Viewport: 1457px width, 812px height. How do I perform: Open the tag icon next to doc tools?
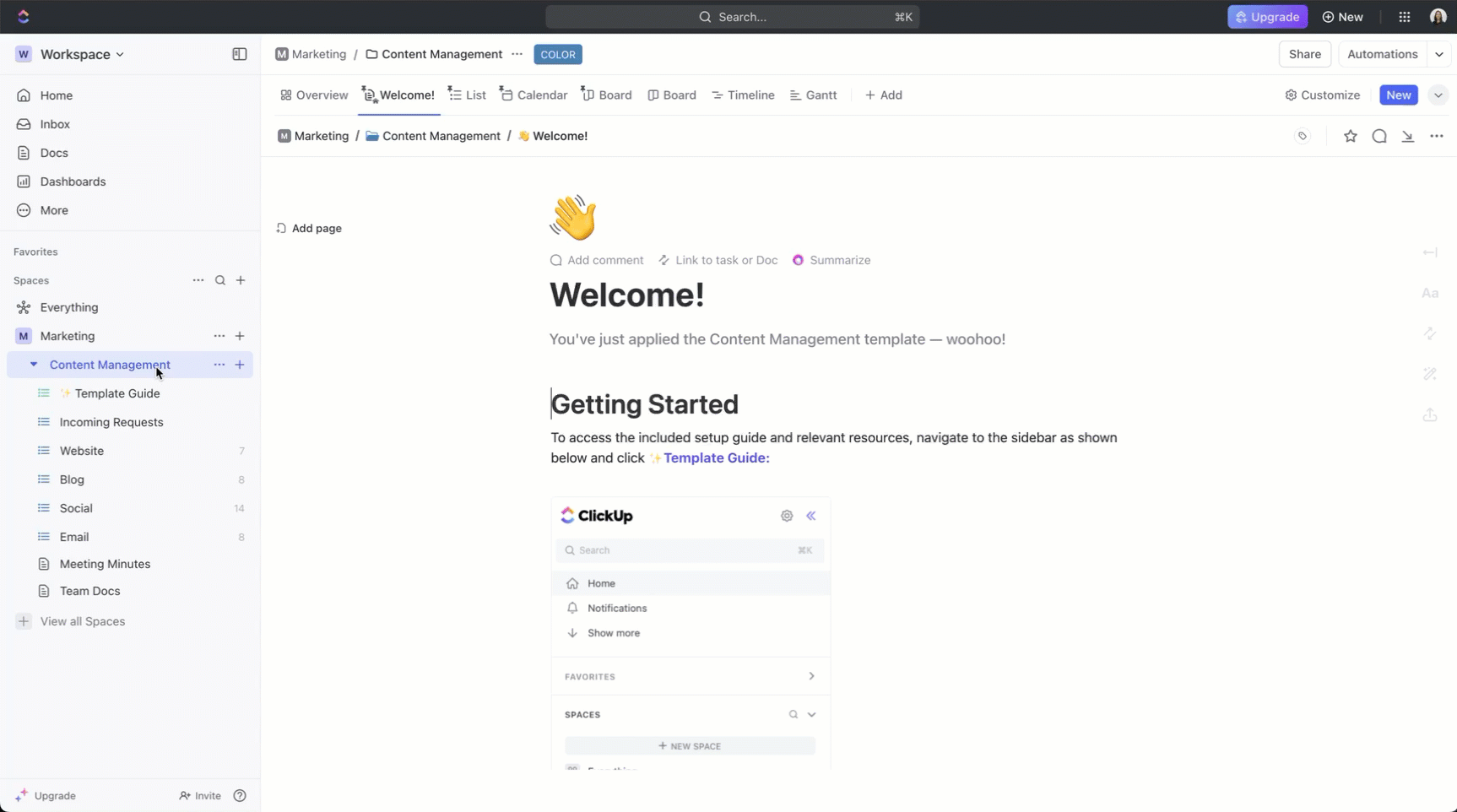pyautogui.click(x=1303, y=136)
